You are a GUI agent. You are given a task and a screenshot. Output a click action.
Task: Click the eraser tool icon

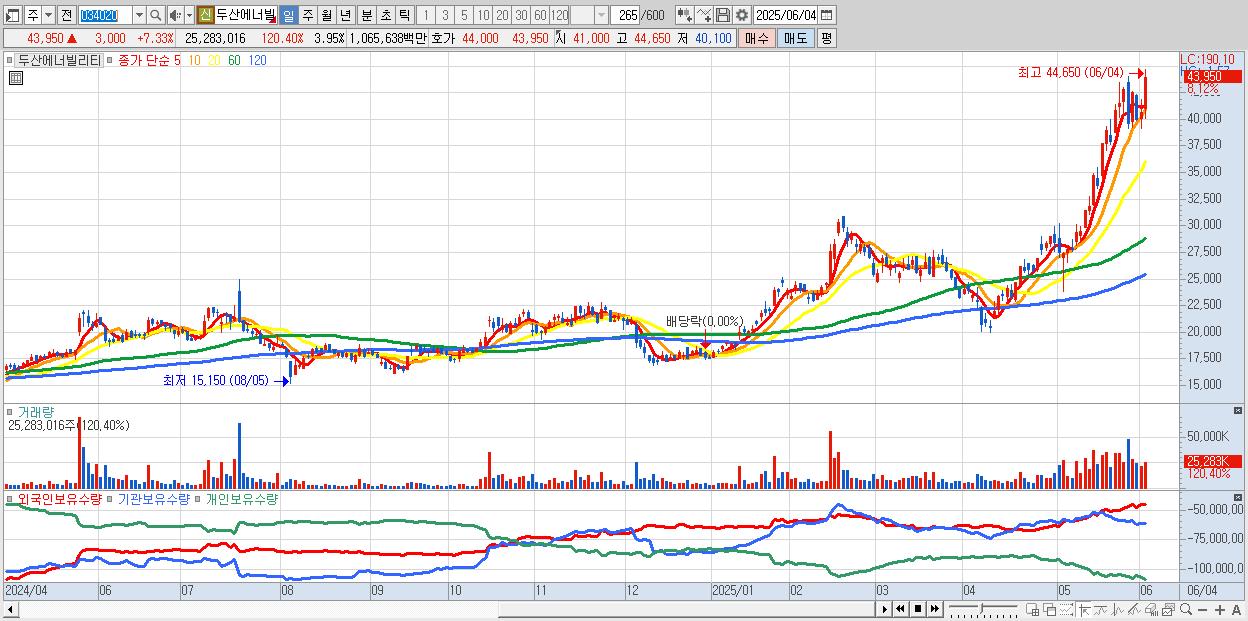(1152, 609)
